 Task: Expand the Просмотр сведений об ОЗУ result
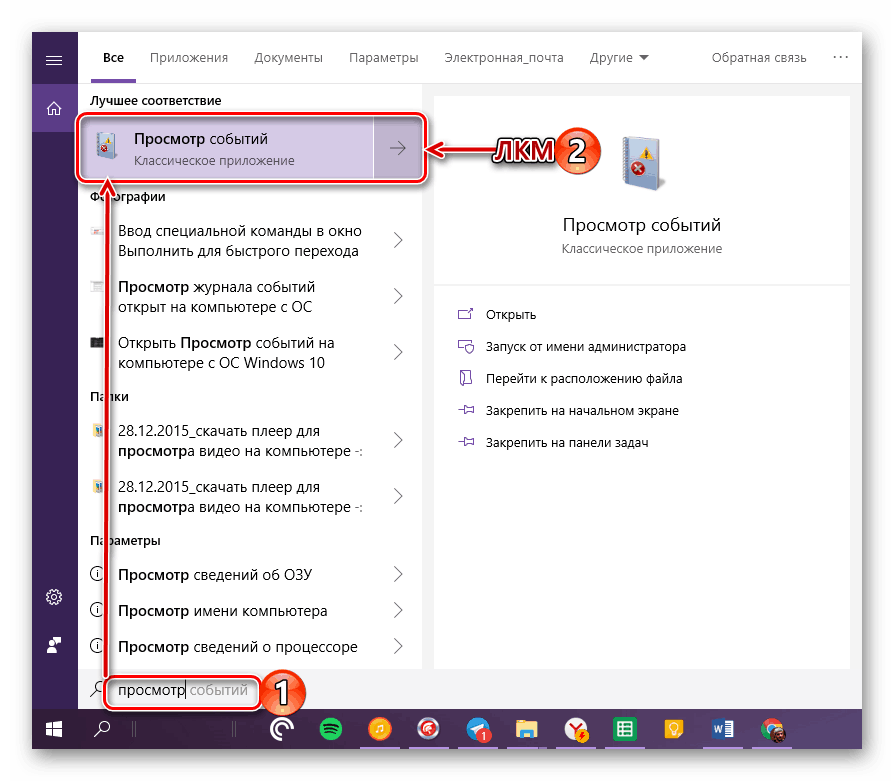(x=398, y=574)
